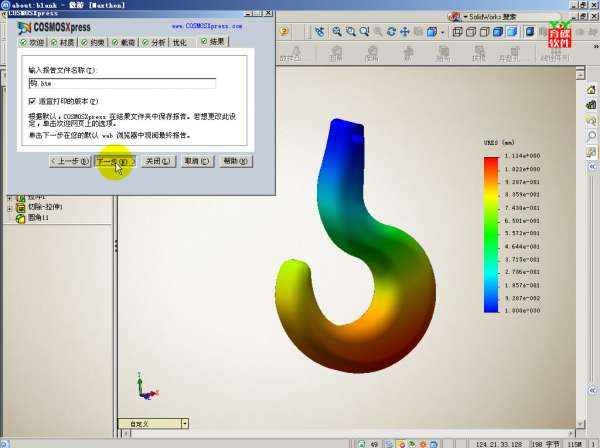Click the 上一步 back button
600x448 pixels.
coord(70,161)
